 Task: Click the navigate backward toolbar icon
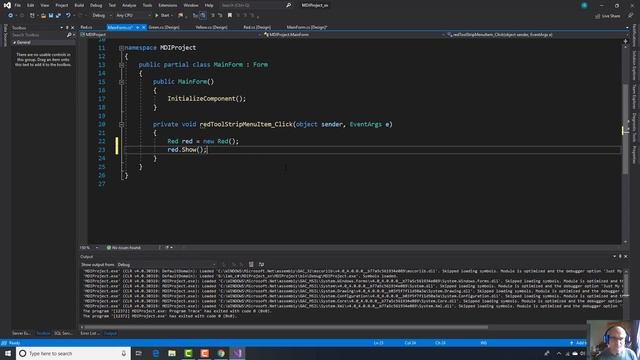(11, 16)
